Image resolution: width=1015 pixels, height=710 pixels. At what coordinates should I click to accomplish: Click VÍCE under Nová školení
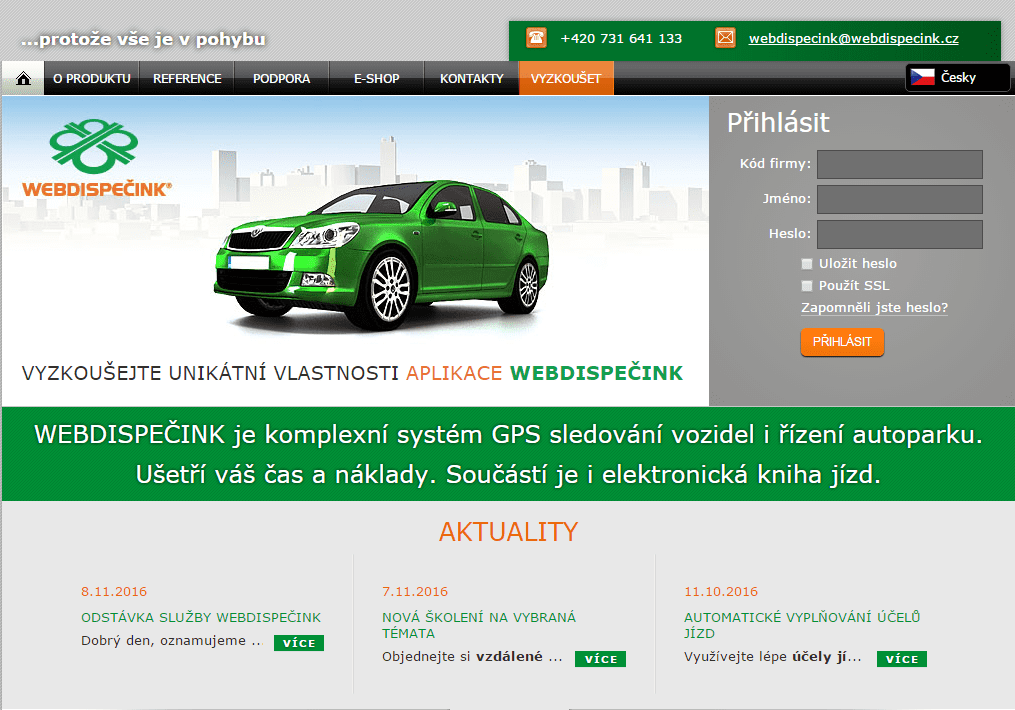pos(601,659)
